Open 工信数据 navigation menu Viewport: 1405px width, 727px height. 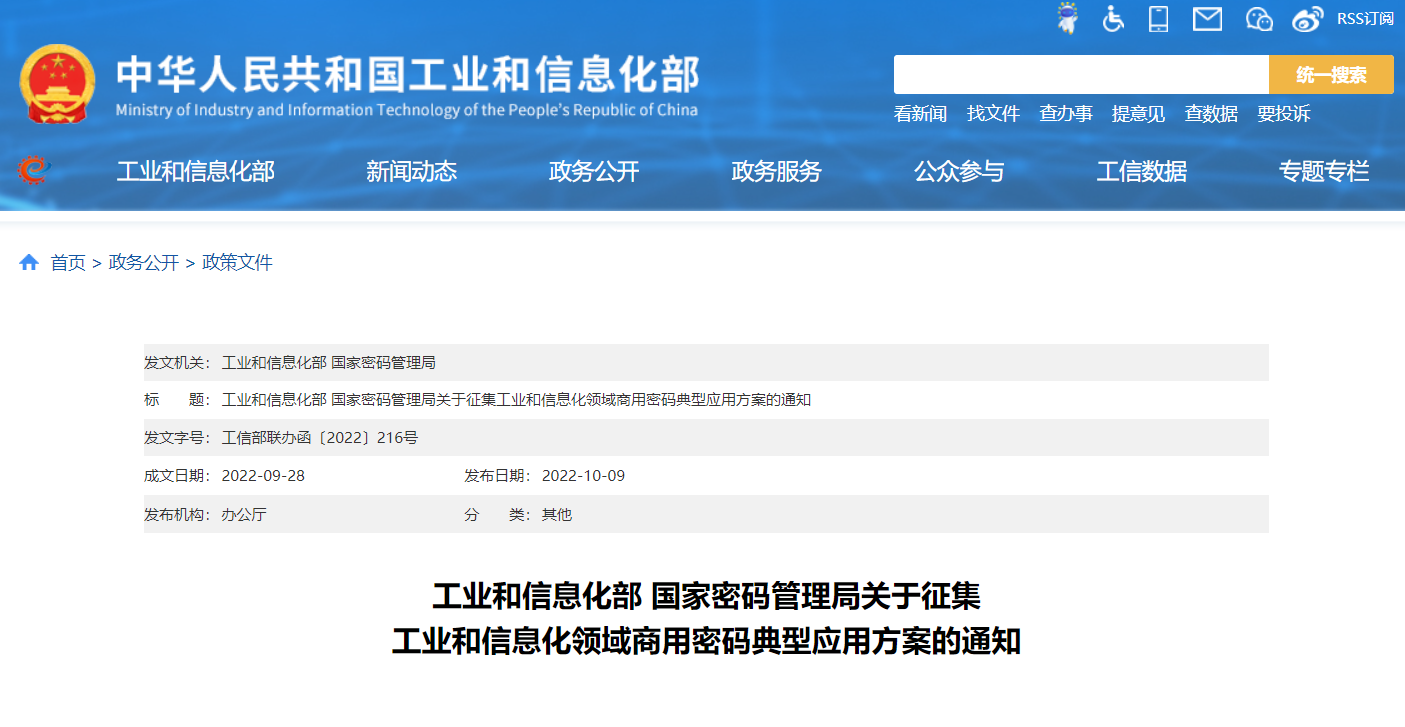pyautogui.click(x=1141, y=172)
